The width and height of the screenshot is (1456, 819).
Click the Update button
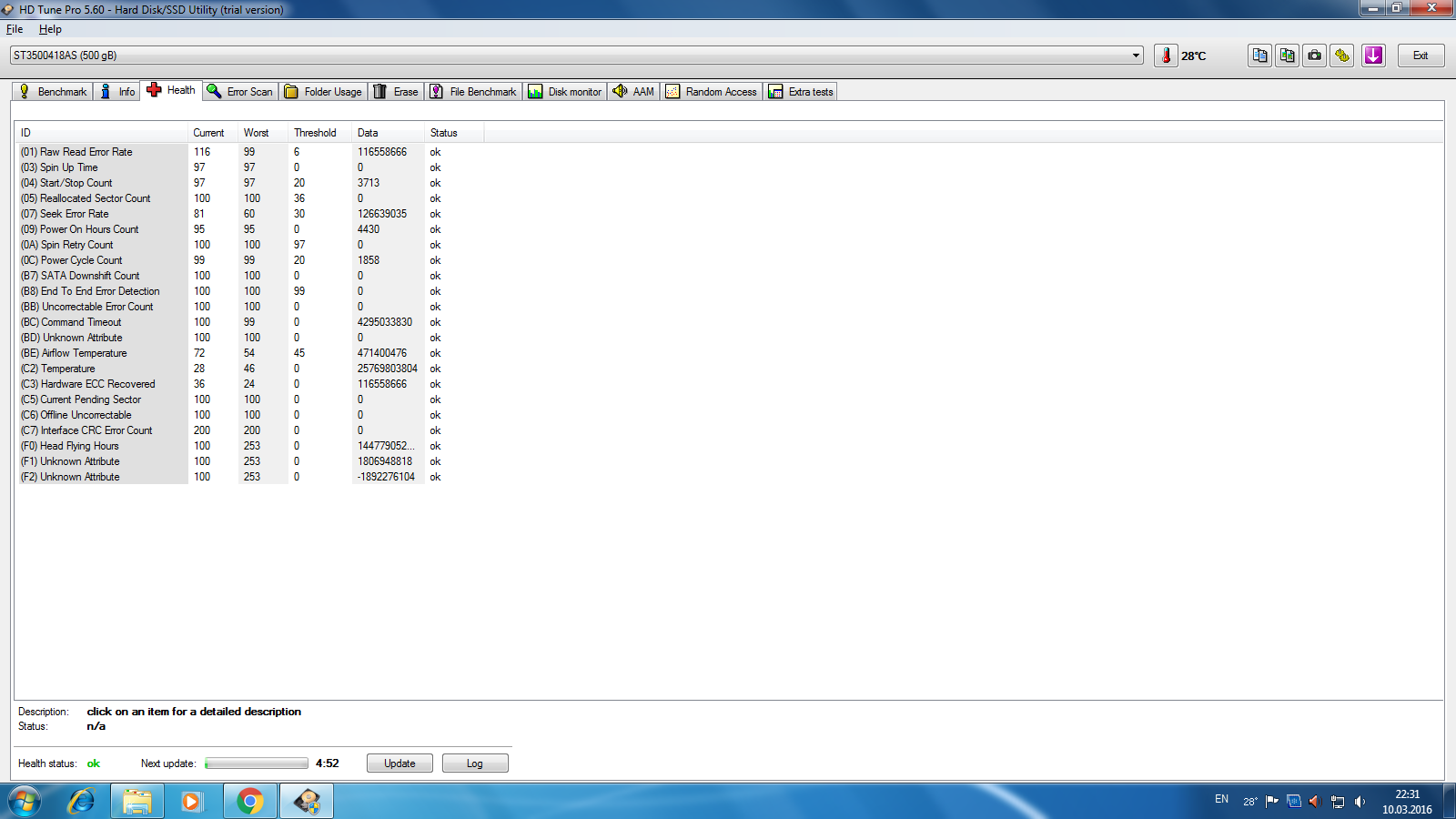coord(399,763)
